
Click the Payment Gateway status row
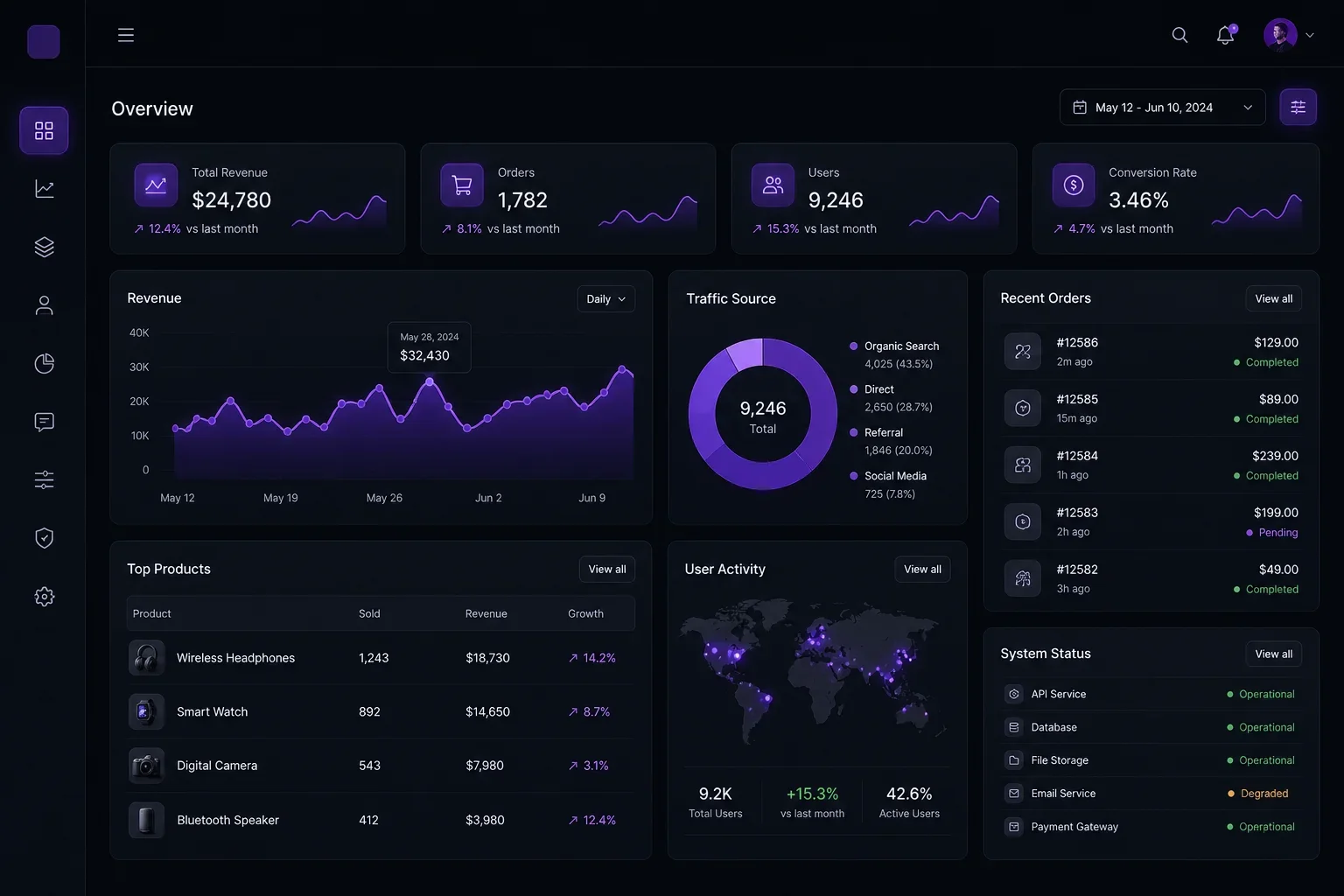1151,827
